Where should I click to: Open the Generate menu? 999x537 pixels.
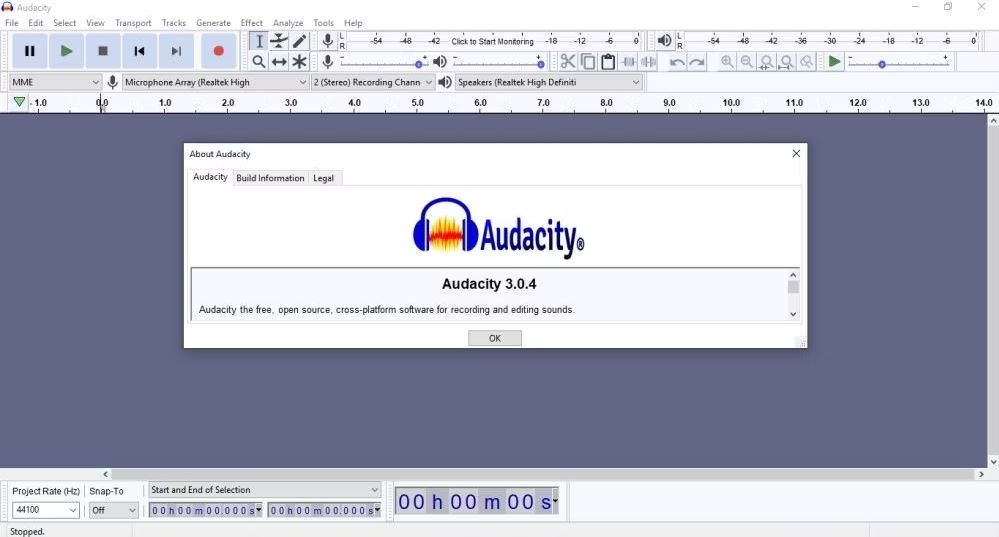point(213,23)
